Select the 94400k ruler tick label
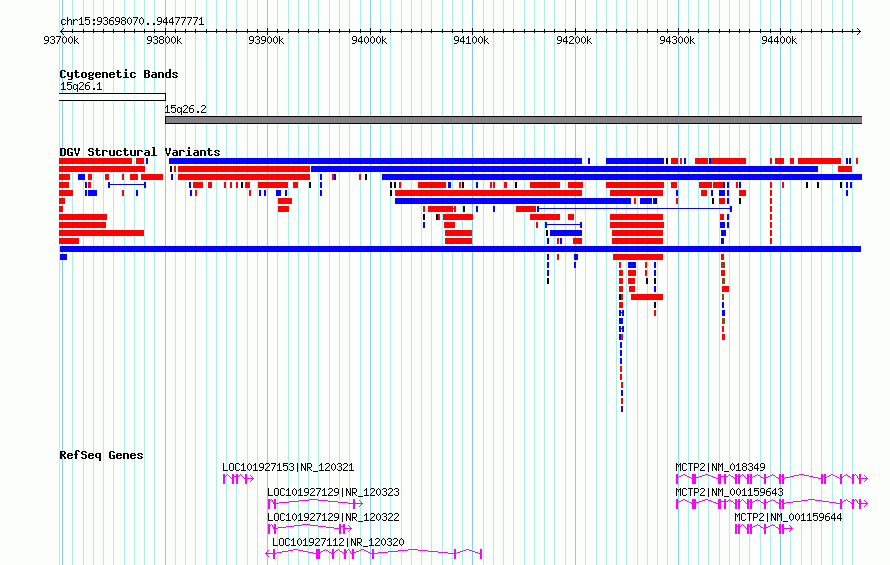Viewport: 890px width, 565px height. point(779,40)
